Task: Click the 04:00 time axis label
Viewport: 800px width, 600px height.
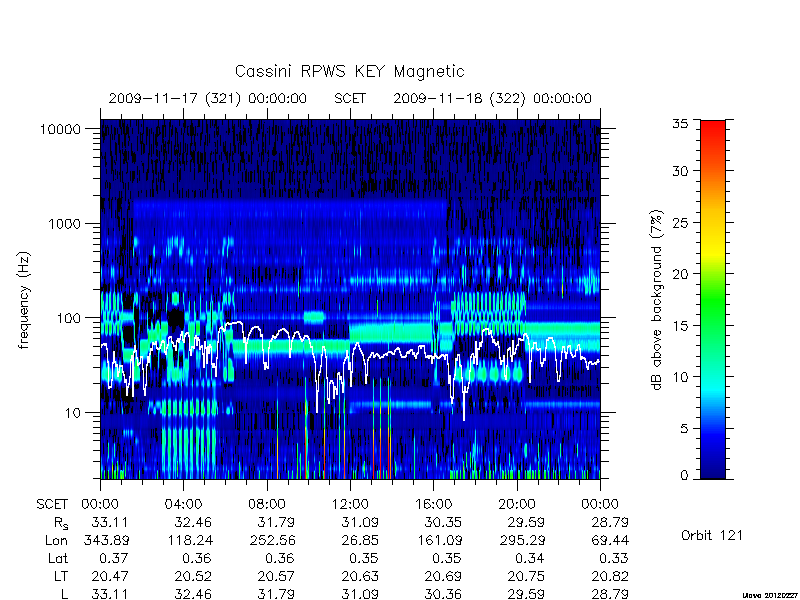Action: coord(183,505)
